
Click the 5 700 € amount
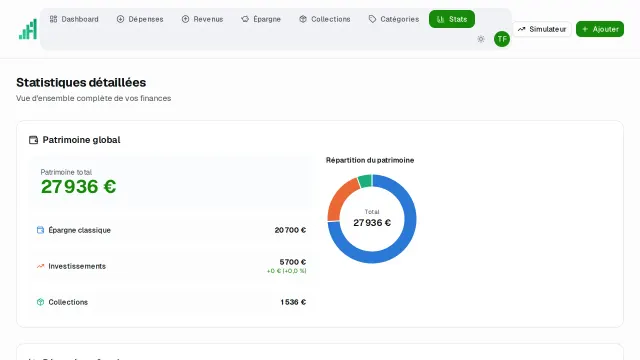[293, 262]
